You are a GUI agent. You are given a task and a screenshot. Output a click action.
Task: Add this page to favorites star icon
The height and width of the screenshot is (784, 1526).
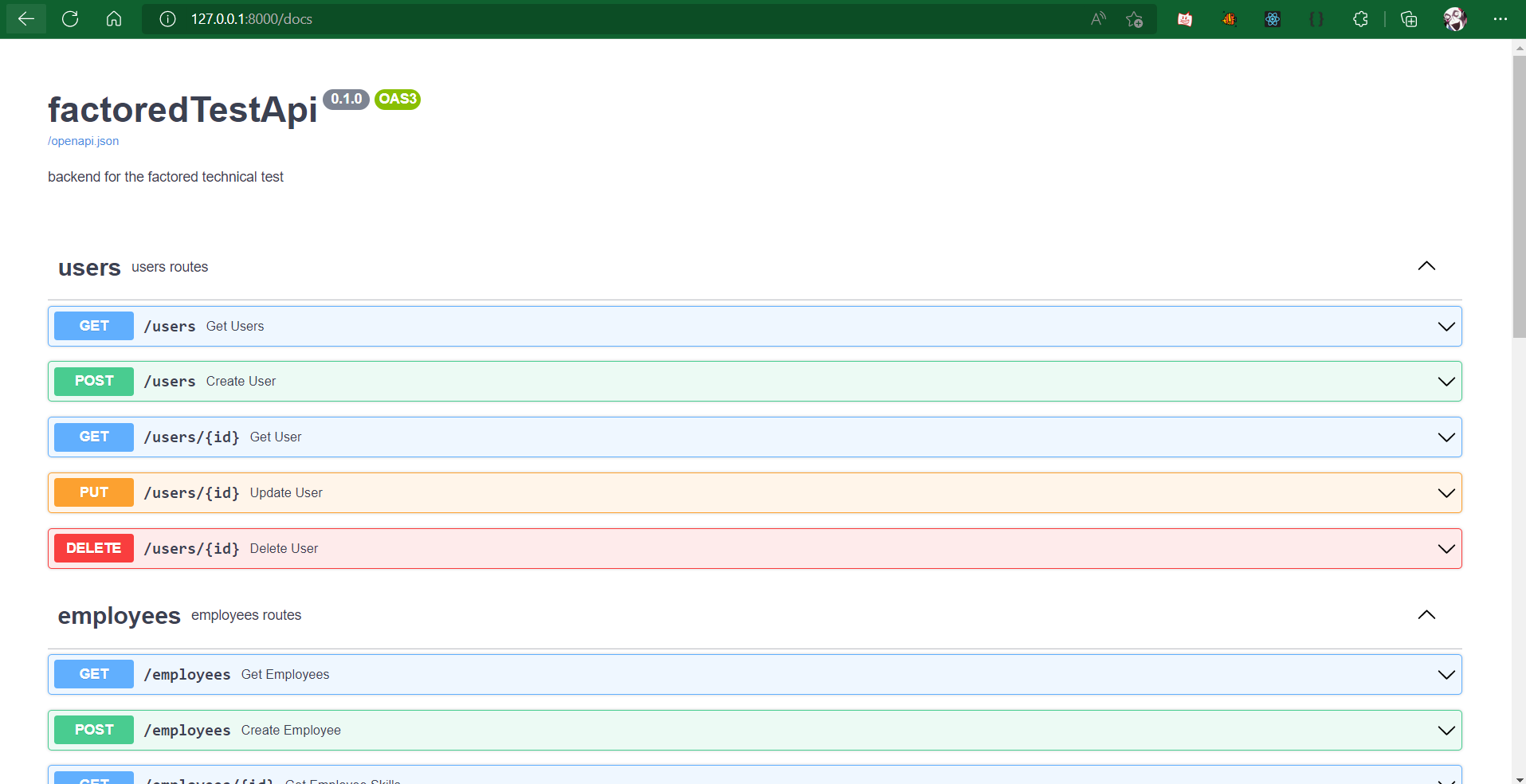coord(1135,19)
